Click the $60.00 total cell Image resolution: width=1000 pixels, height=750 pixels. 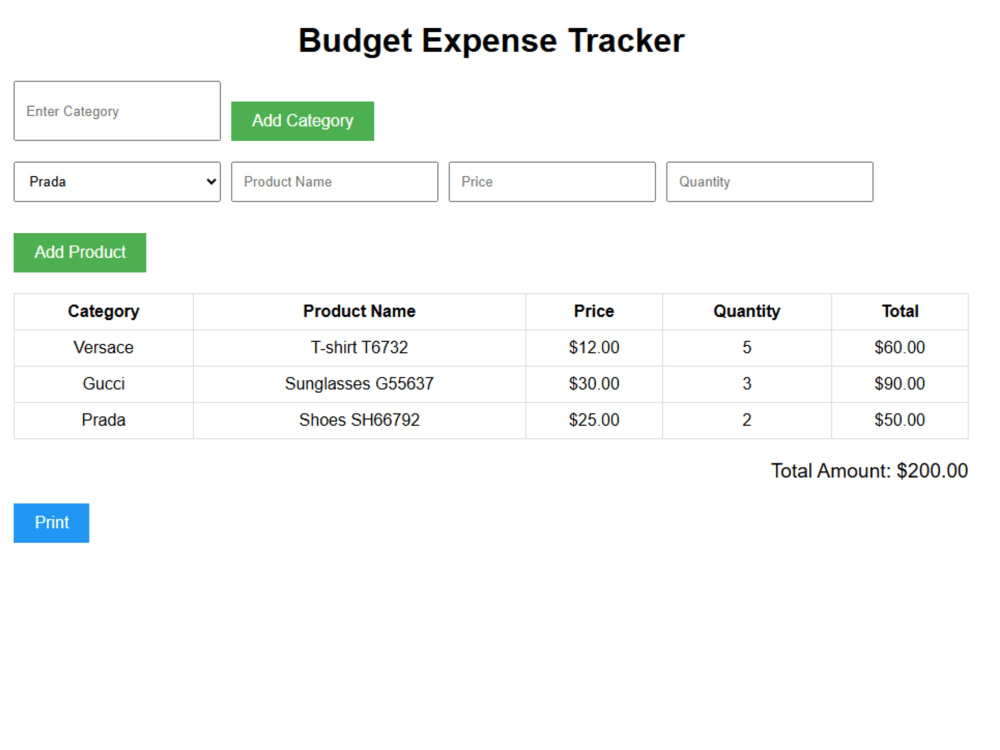click(900, 348)
